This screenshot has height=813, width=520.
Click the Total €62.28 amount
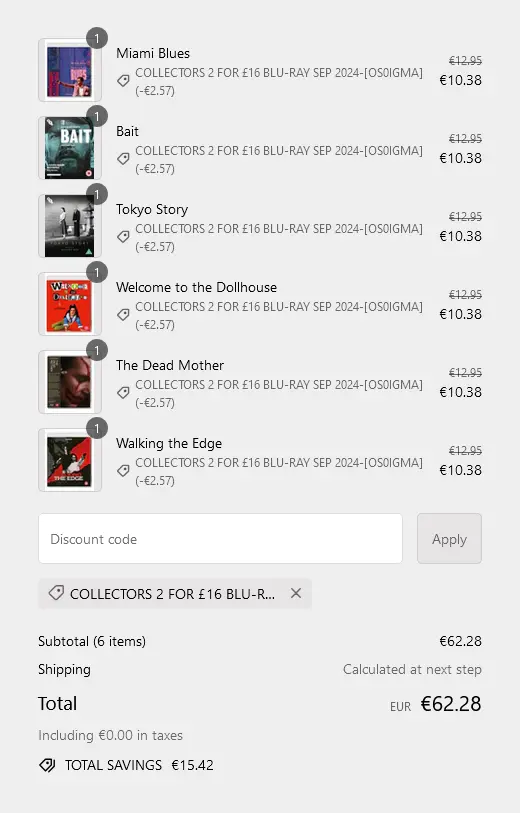(x=451, y=704)
